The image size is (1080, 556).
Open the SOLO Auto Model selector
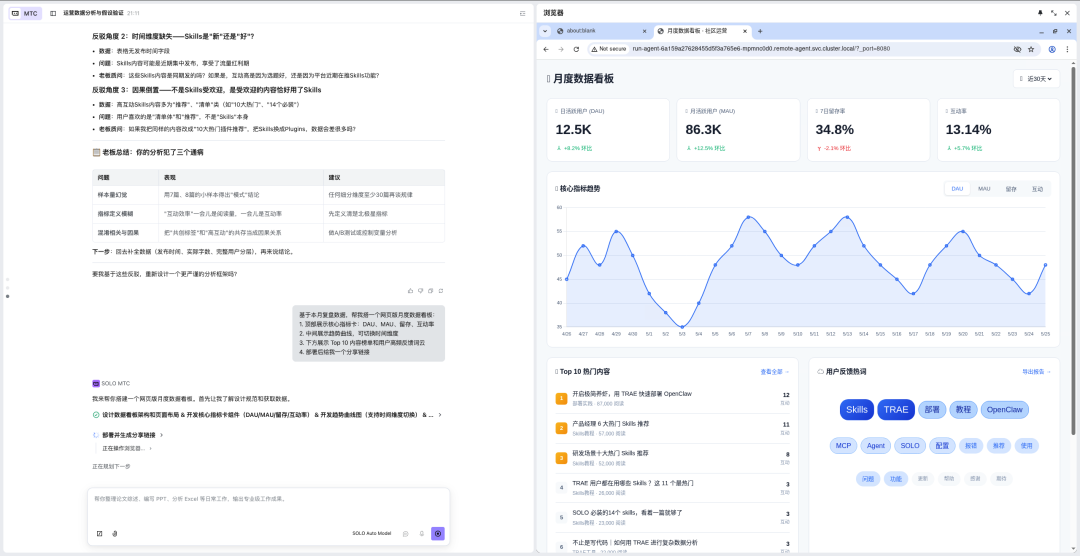tap(371, 533)
